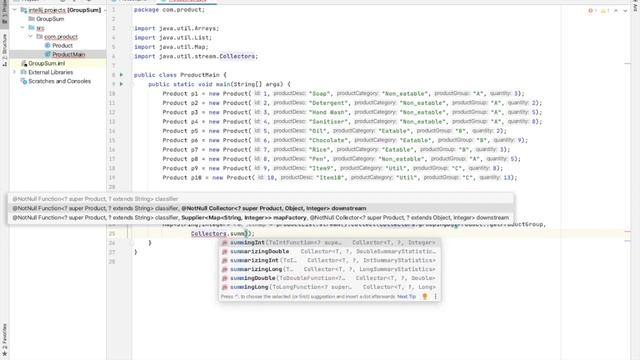Image resolution: width=640 pixels, height=360 pixels.
Task: Select the classifier-only groupingBy parameter hint
Action: click(261, 199)
